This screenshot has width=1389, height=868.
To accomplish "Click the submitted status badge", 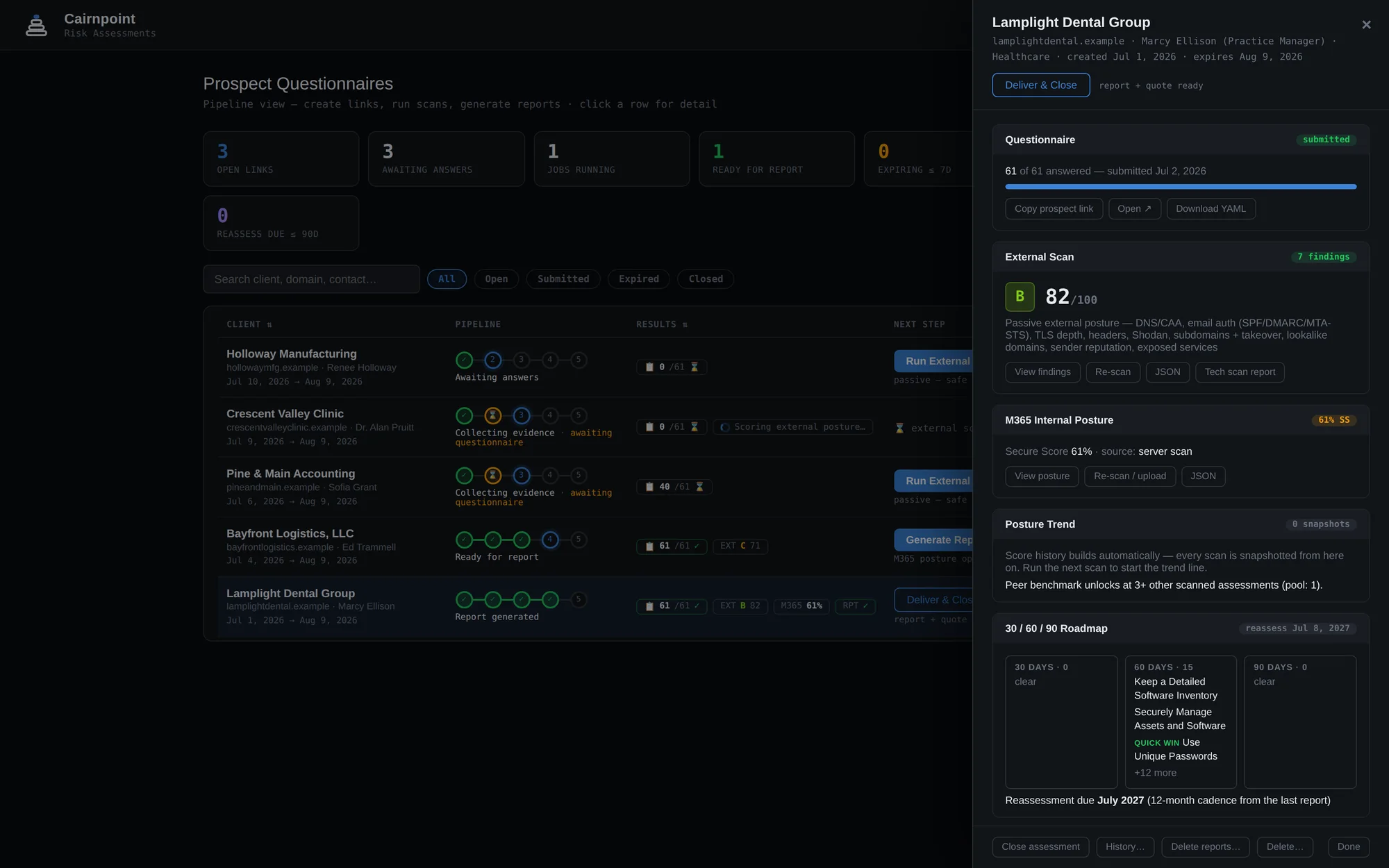I will coord(1326,140).
